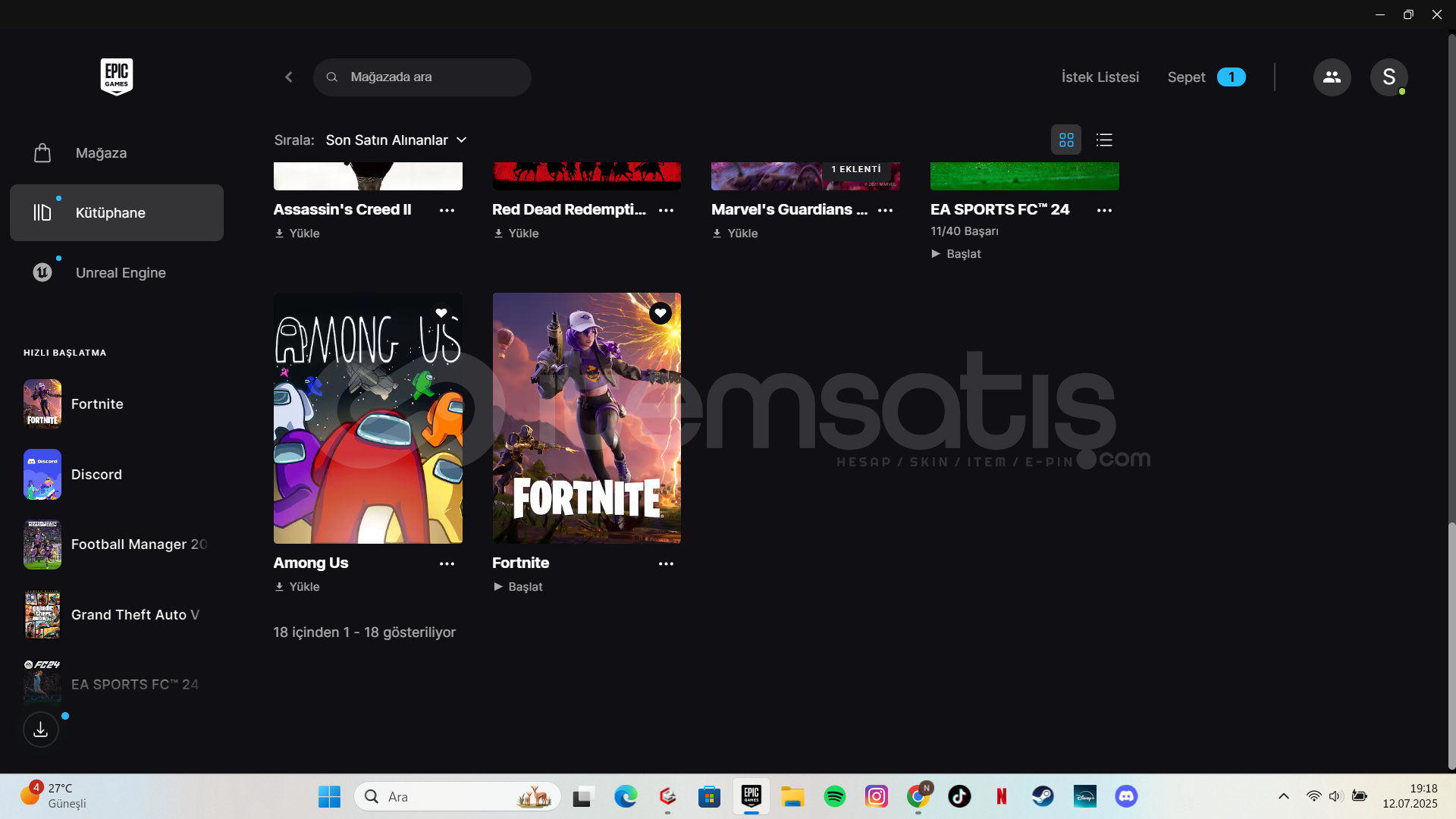Open Spotify from taskbar
This screenshot has height=819, width=1456.
835,797
